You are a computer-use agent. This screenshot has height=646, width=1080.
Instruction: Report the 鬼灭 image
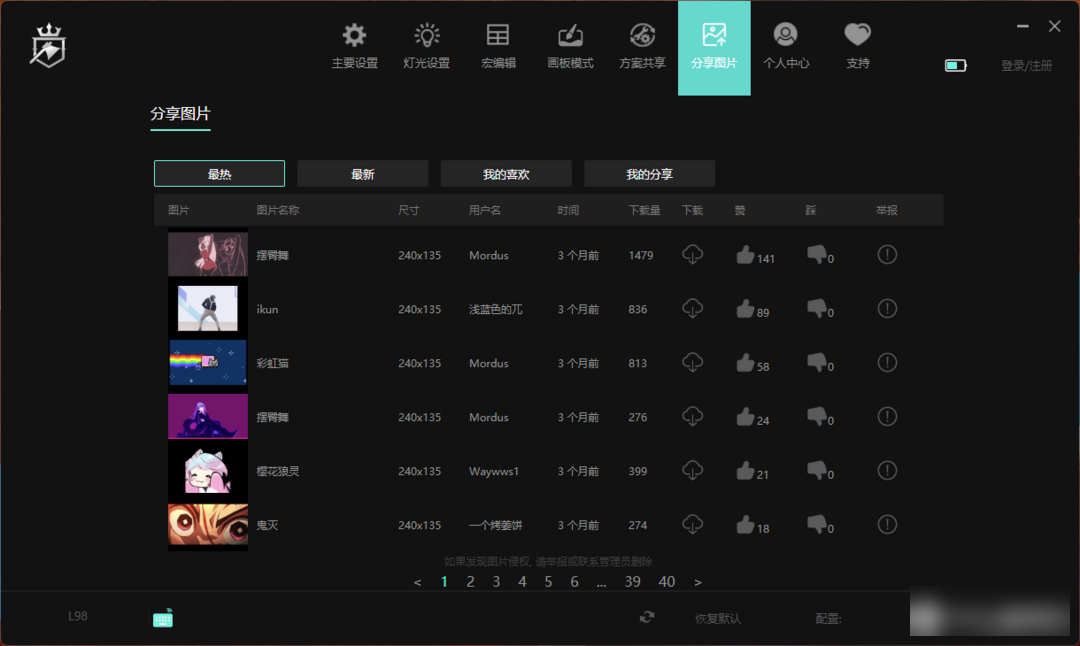[887, 525]
